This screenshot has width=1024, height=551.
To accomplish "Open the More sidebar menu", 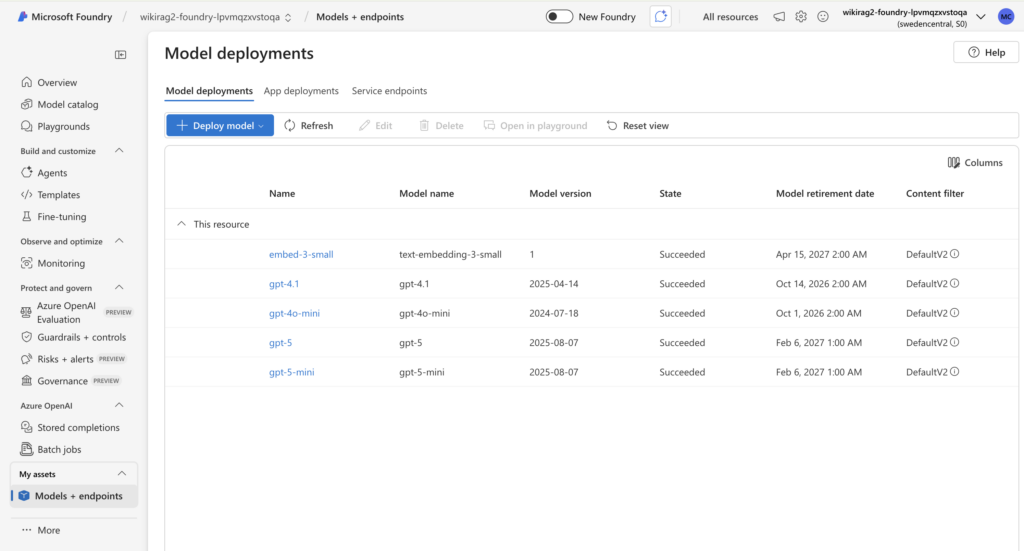I will tap(41, 530).
